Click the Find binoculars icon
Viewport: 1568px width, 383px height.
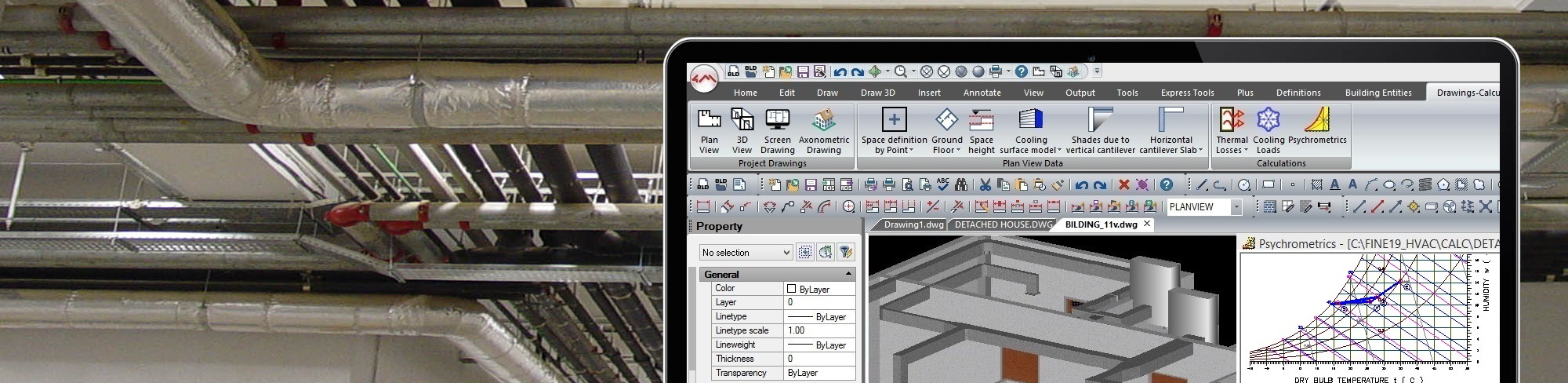point(960,184)
